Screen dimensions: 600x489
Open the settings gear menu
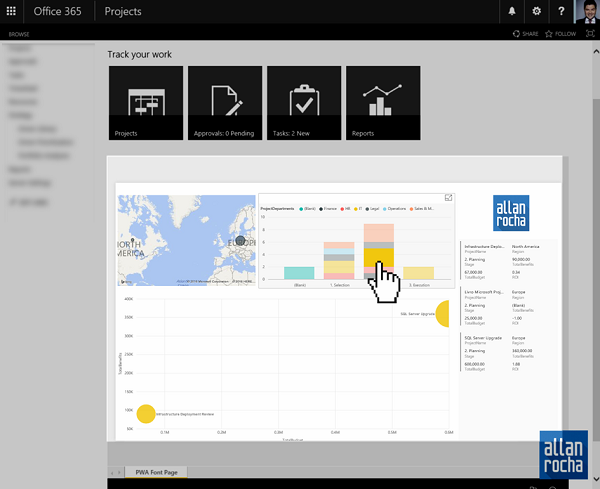click(537, 12)
